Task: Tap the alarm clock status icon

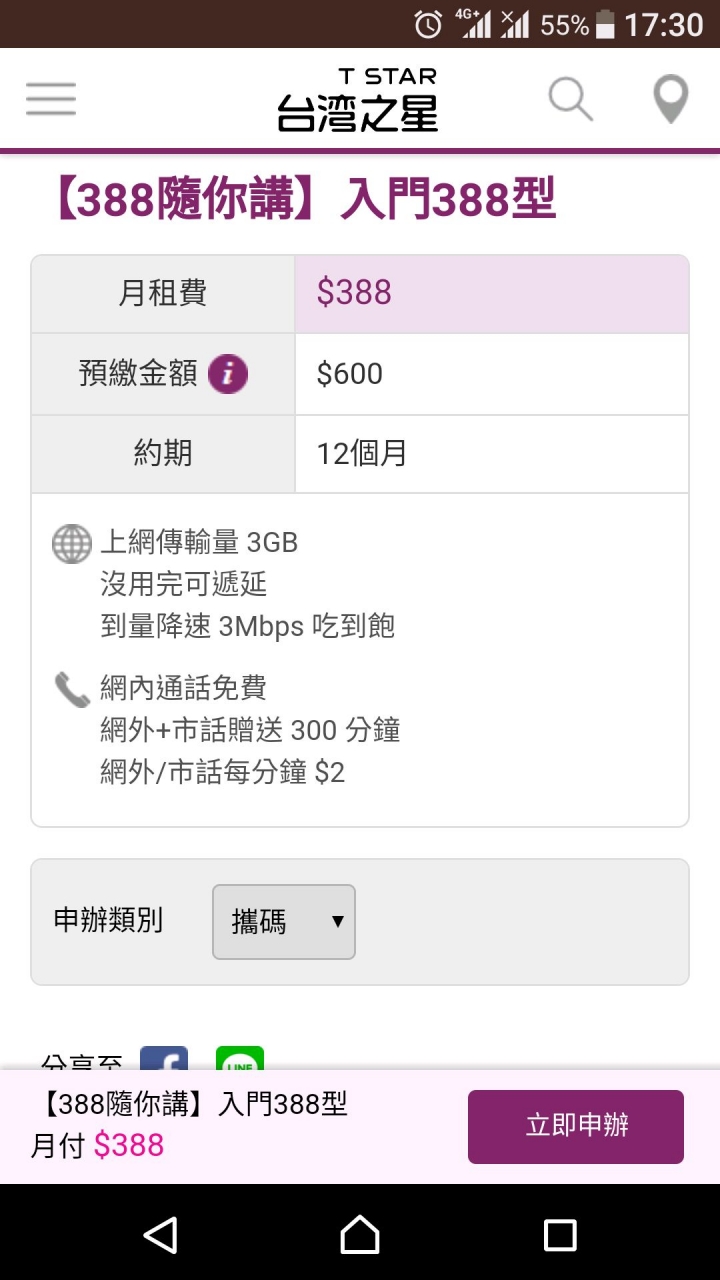Action: coord(428,24)
